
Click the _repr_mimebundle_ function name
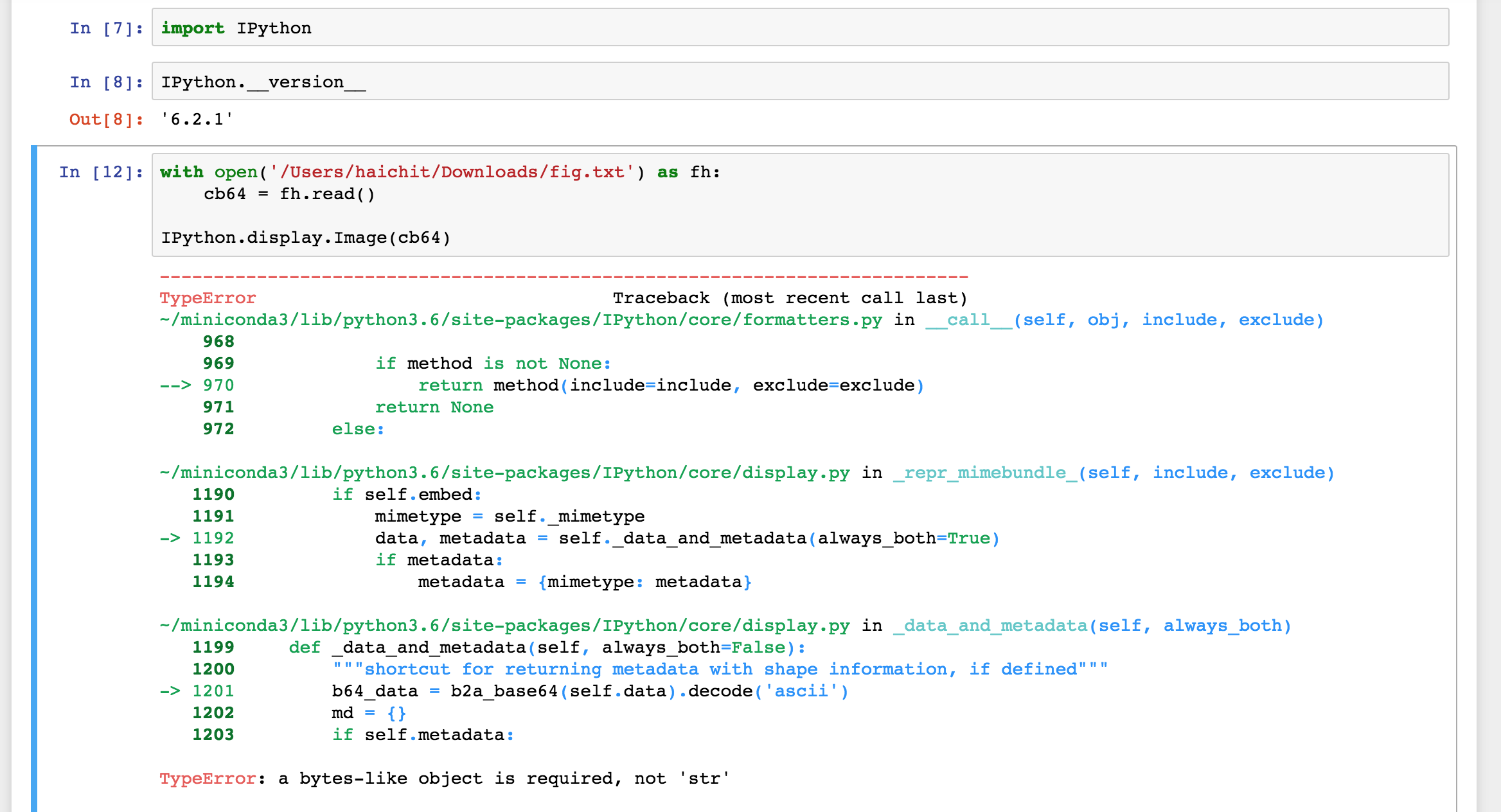(985, 472)
